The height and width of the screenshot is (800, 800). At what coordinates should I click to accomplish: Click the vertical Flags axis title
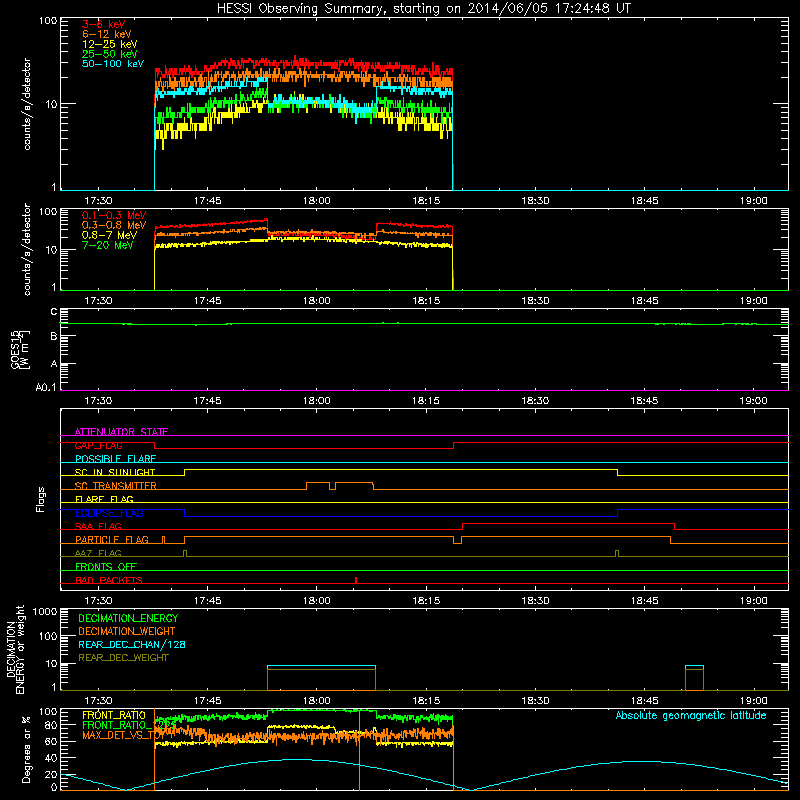41,499
